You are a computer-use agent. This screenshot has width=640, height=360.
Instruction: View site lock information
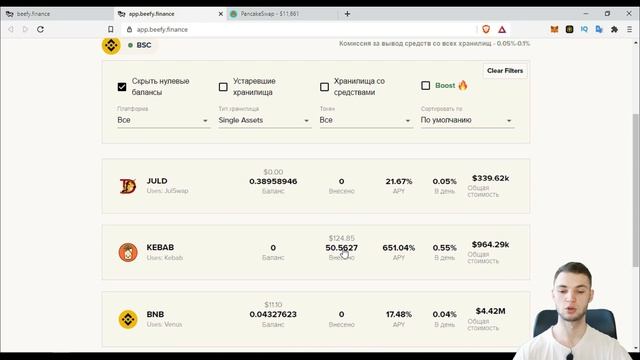click(129, 29)
